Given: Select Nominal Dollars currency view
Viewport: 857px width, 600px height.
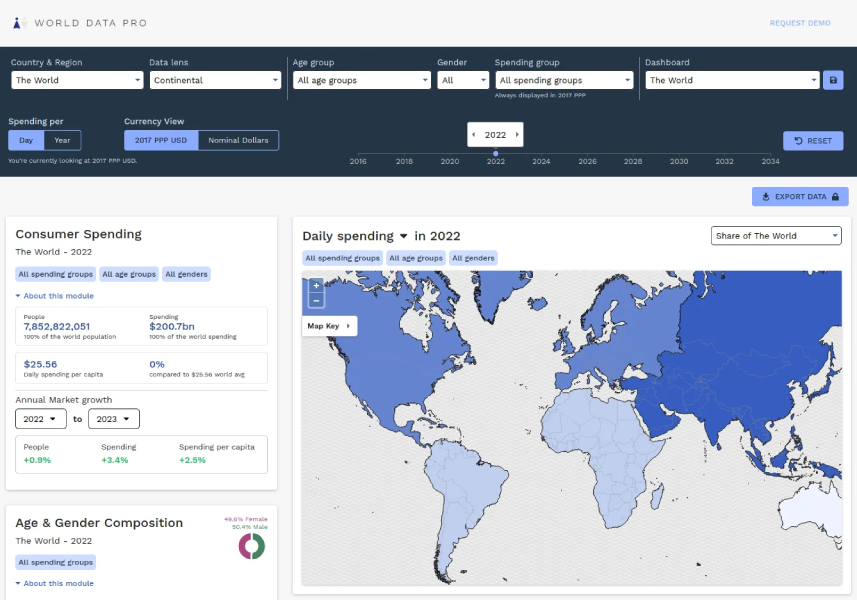Looking at the screenshot, I should [238, 141].
